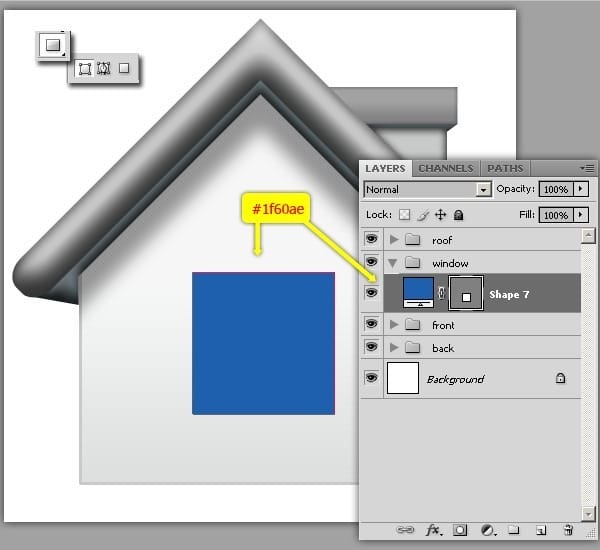Click the Shape 7 blue color thumbnail
Image resolution: width=600 pixels, height=550 pixels.
pyautogui.click(x=418, y=293)
